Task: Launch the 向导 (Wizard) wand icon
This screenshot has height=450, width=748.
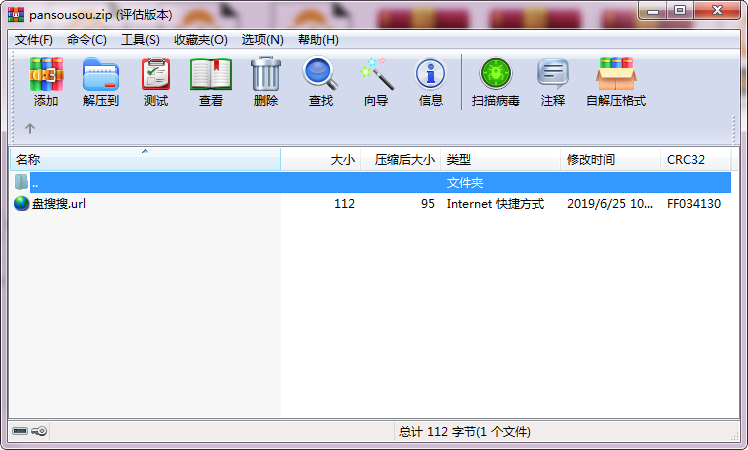Action: pos(376,74)
